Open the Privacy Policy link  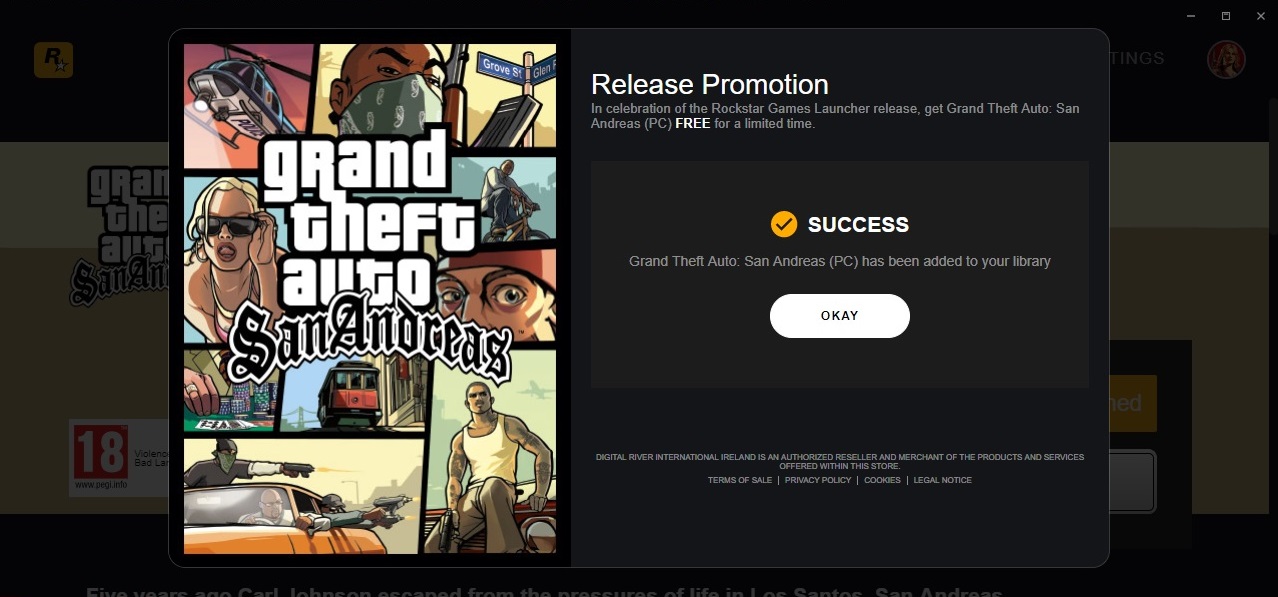click(x=818, y=480)
